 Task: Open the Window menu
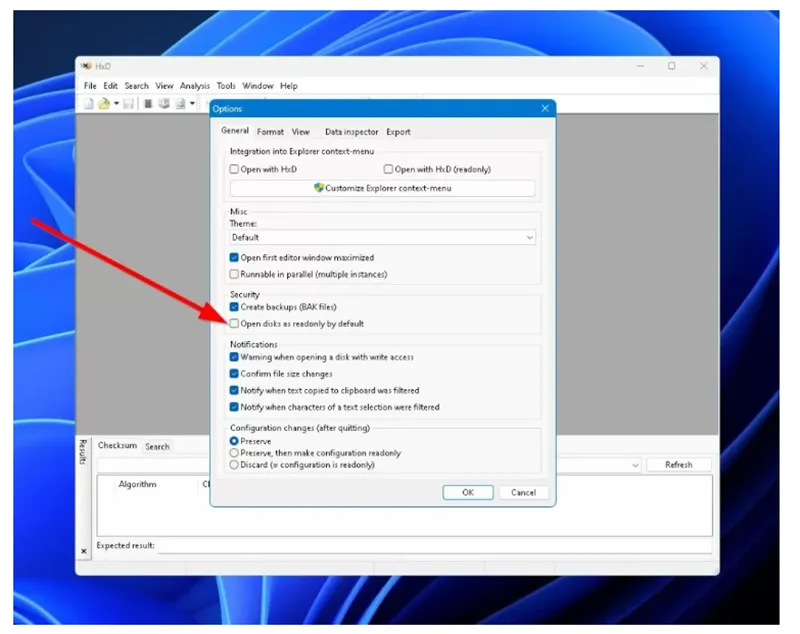[x=258, y=86]
